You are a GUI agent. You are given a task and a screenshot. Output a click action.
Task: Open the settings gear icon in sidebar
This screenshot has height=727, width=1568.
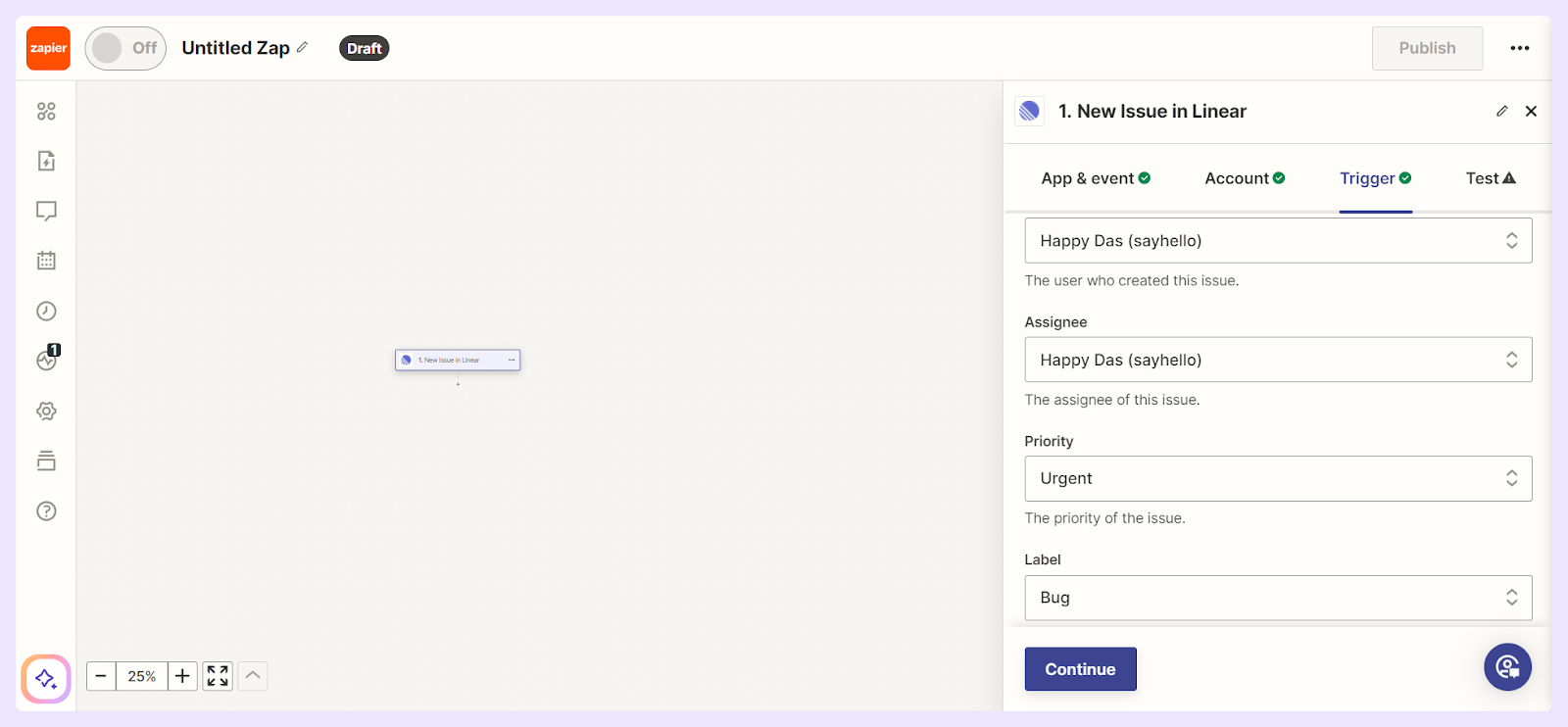point(46,411)
